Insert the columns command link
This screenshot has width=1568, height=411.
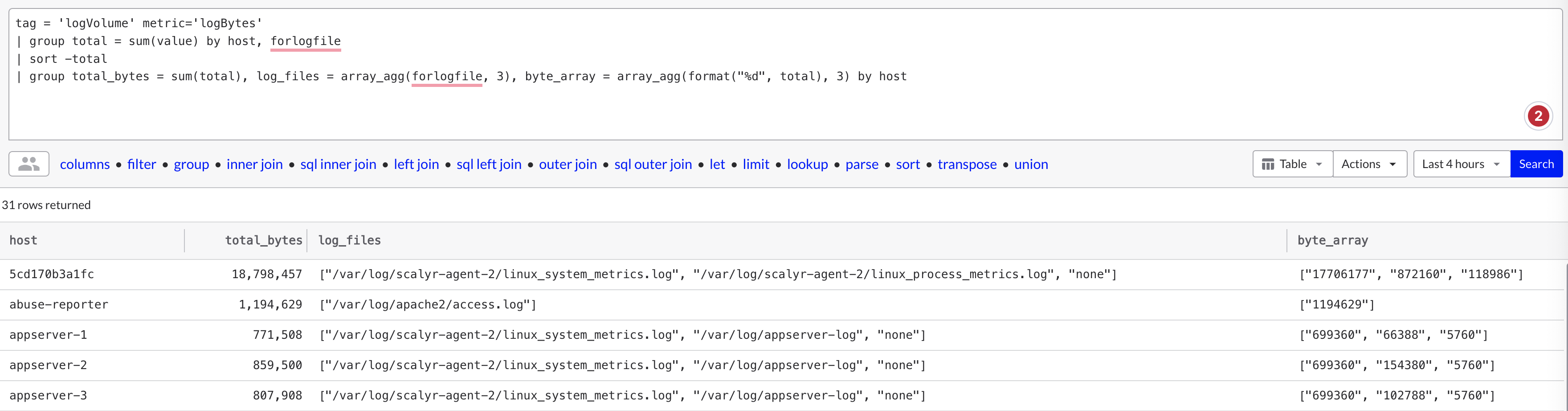[x=85, y=164]
